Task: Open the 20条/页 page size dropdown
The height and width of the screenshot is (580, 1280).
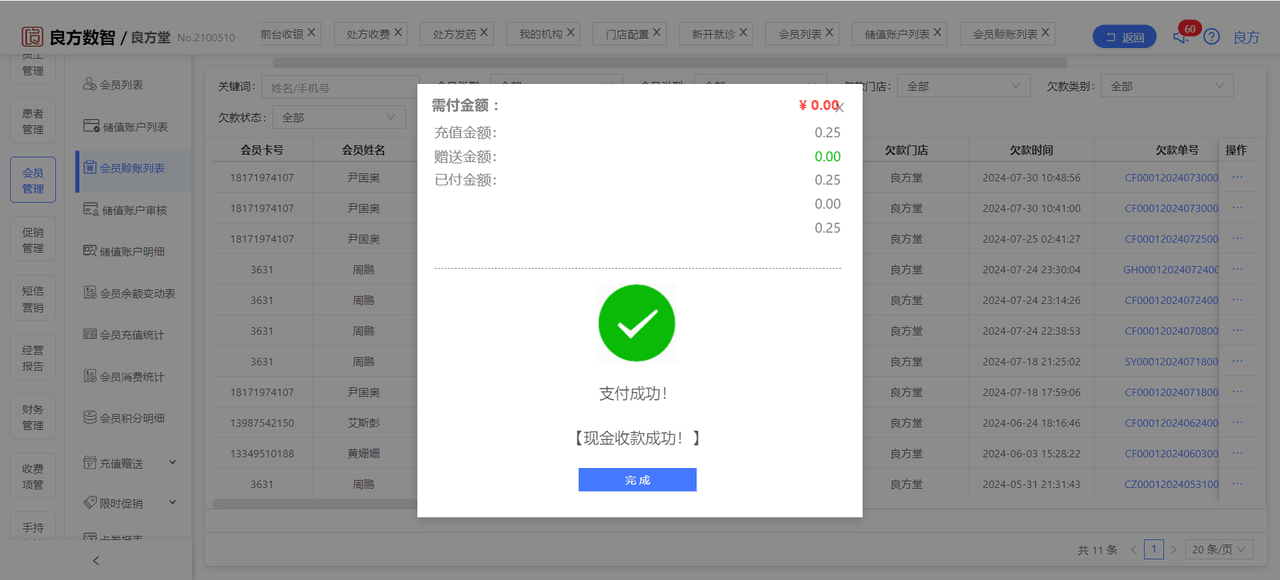Action: (x=1221, y=549)
